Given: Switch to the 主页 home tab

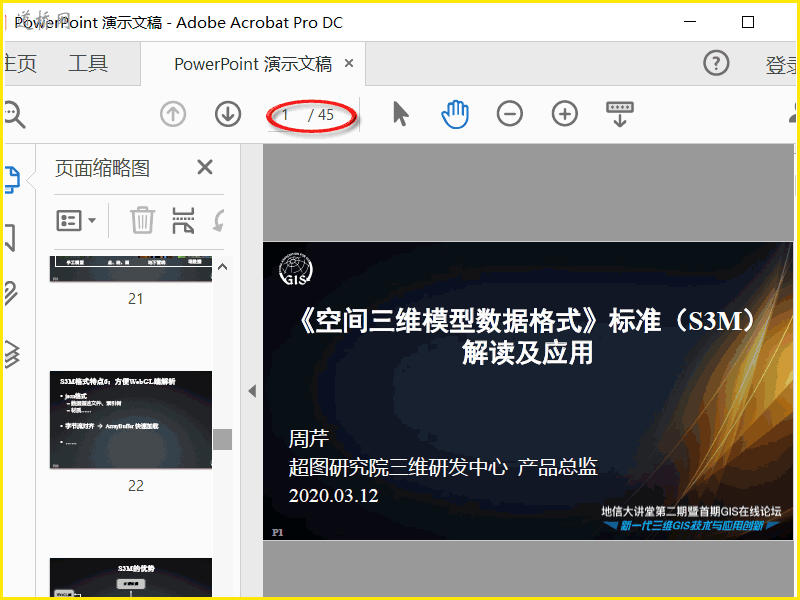Looking at the screenshot, I should [x=20, y=64].
